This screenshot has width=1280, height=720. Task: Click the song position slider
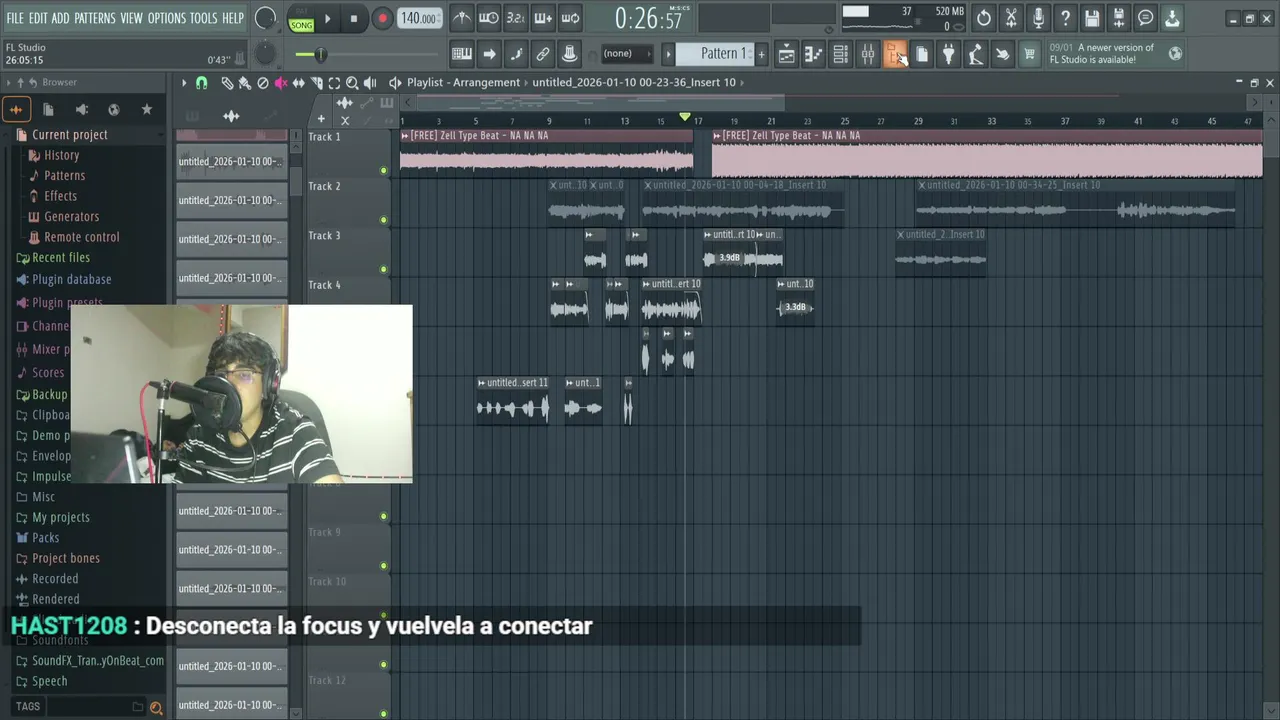364,54
